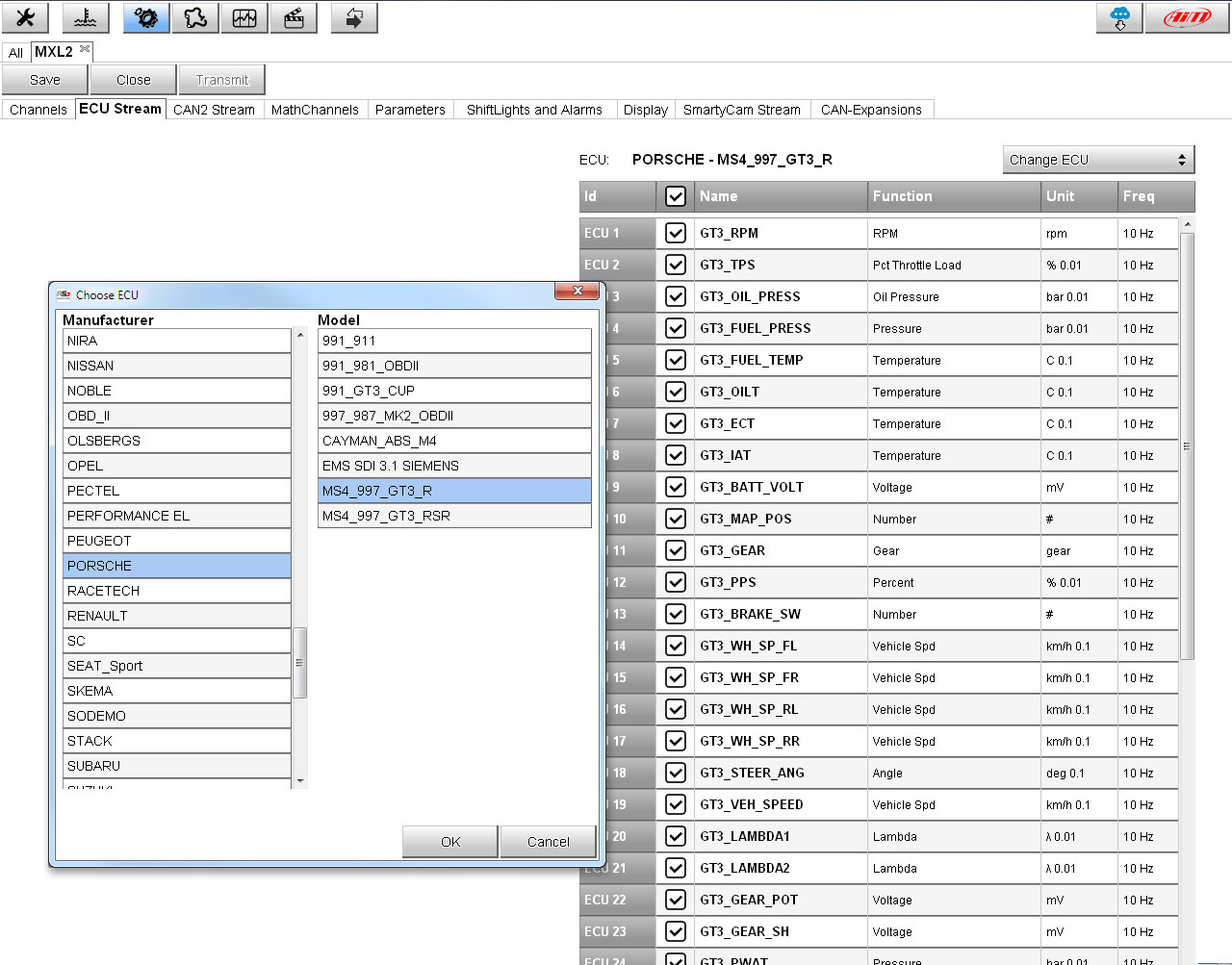The width and height of the screenshot is (1232, 965).
Task: Open the Change ECU dropdown
Action: click(x=1097, y=159)
